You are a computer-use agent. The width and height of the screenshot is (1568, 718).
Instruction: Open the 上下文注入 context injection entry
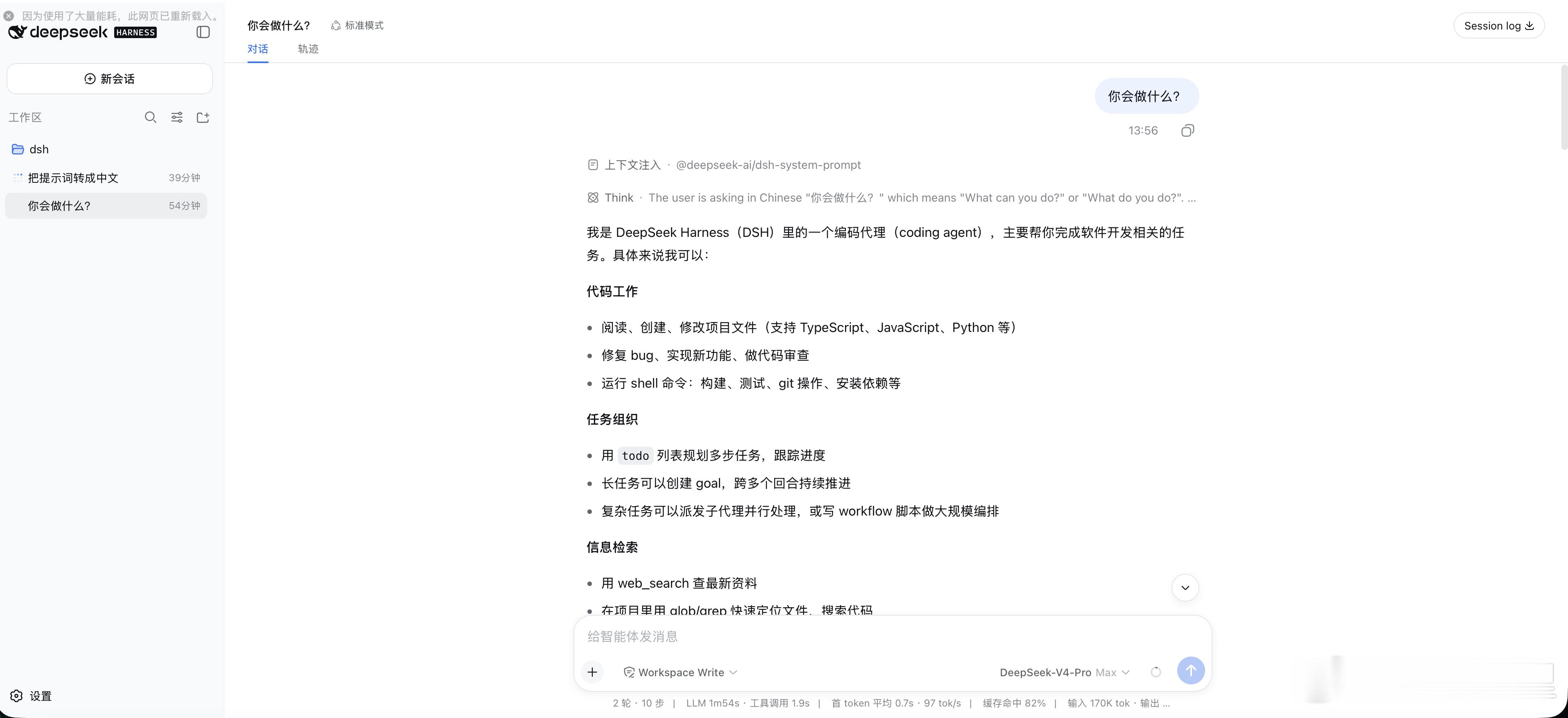click(x=724, y=165)
